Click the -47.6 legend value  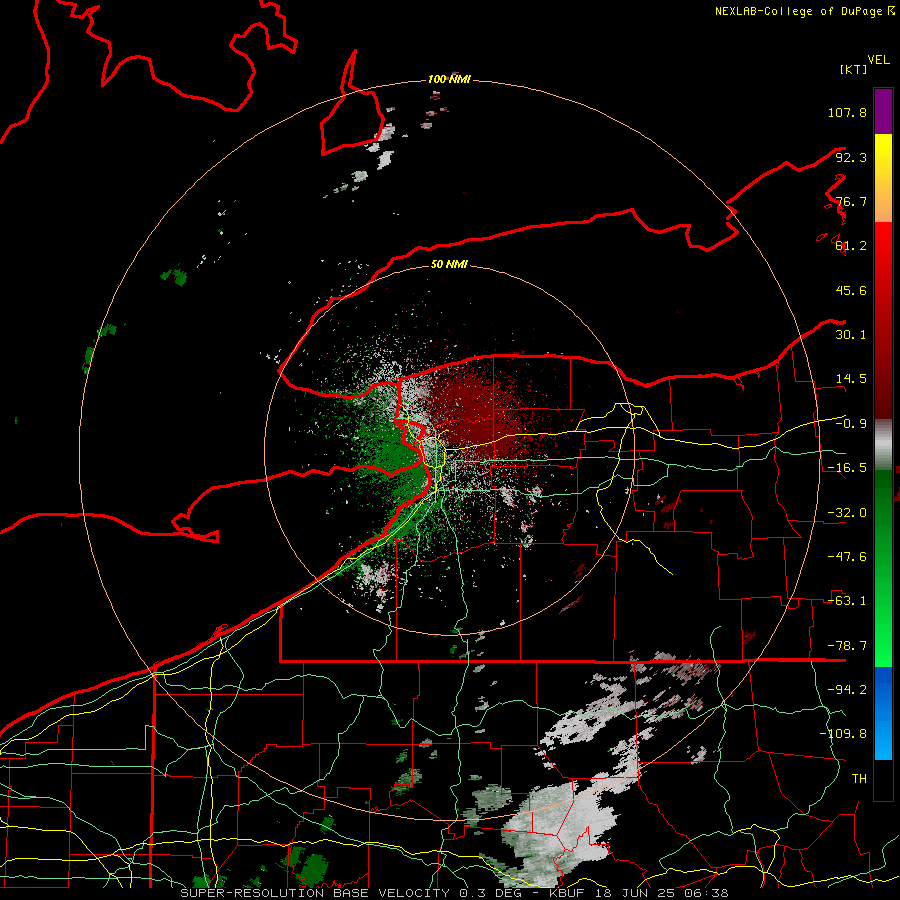tap(847, 557)
